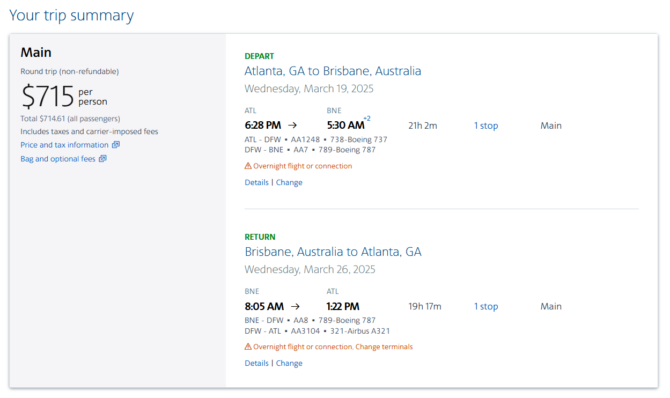Click the $715 per person price
The image size is (670, 398).
(x=64, y=96)
